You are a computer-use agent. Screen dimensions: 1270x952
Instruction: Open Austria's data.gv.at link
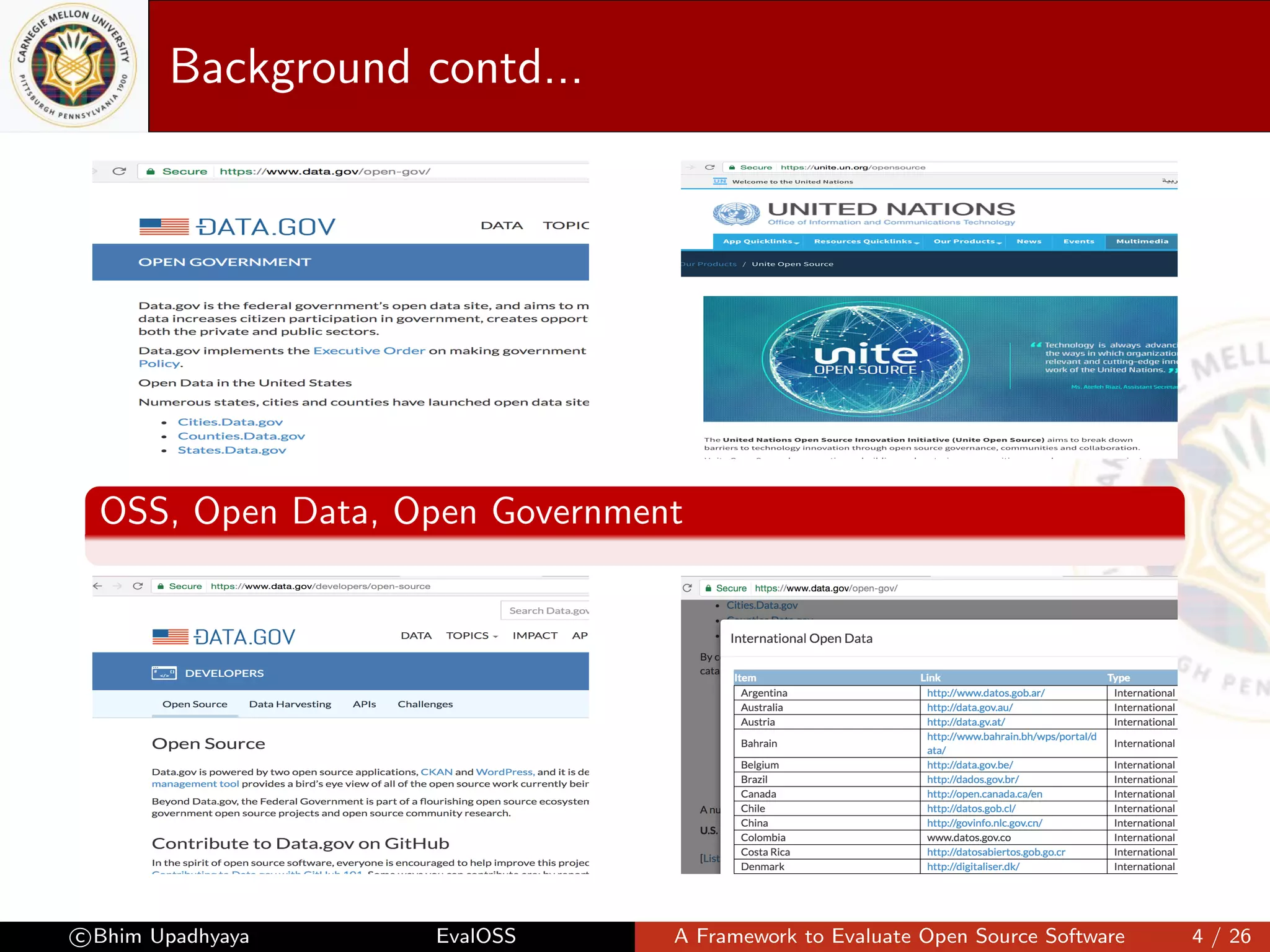tap(966, 722)
